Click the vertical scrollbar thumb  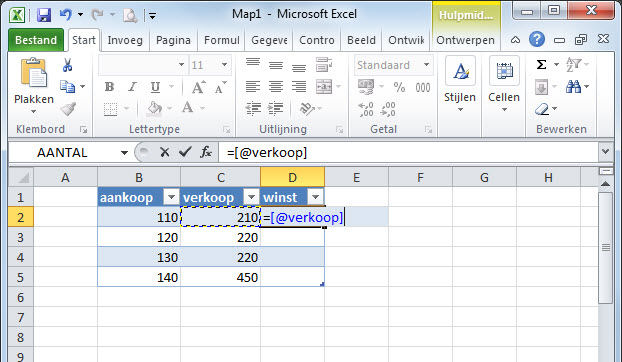(606, 248)
